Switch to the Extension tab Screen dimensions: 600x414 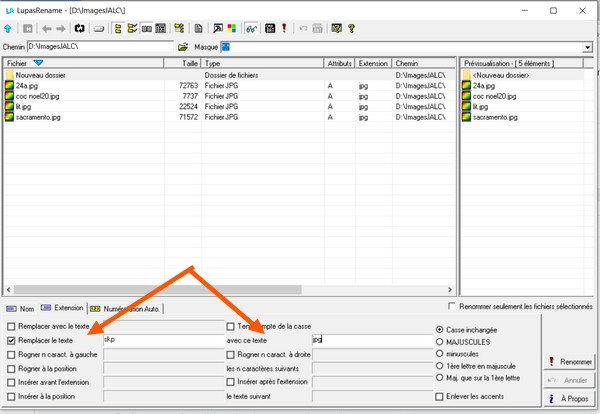pos(62,308)
